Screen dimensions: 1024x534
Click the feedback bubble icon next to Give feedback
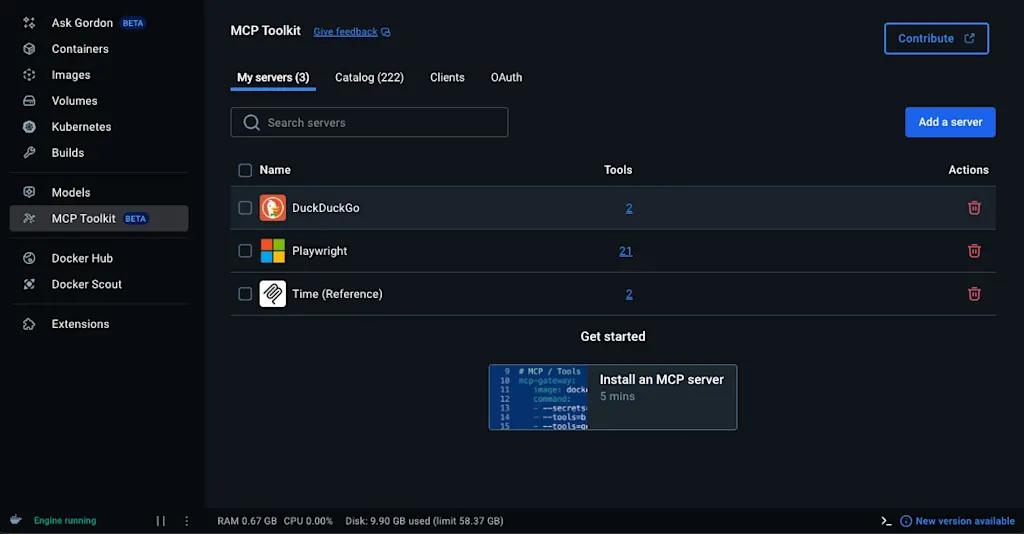tap(386, 32)
